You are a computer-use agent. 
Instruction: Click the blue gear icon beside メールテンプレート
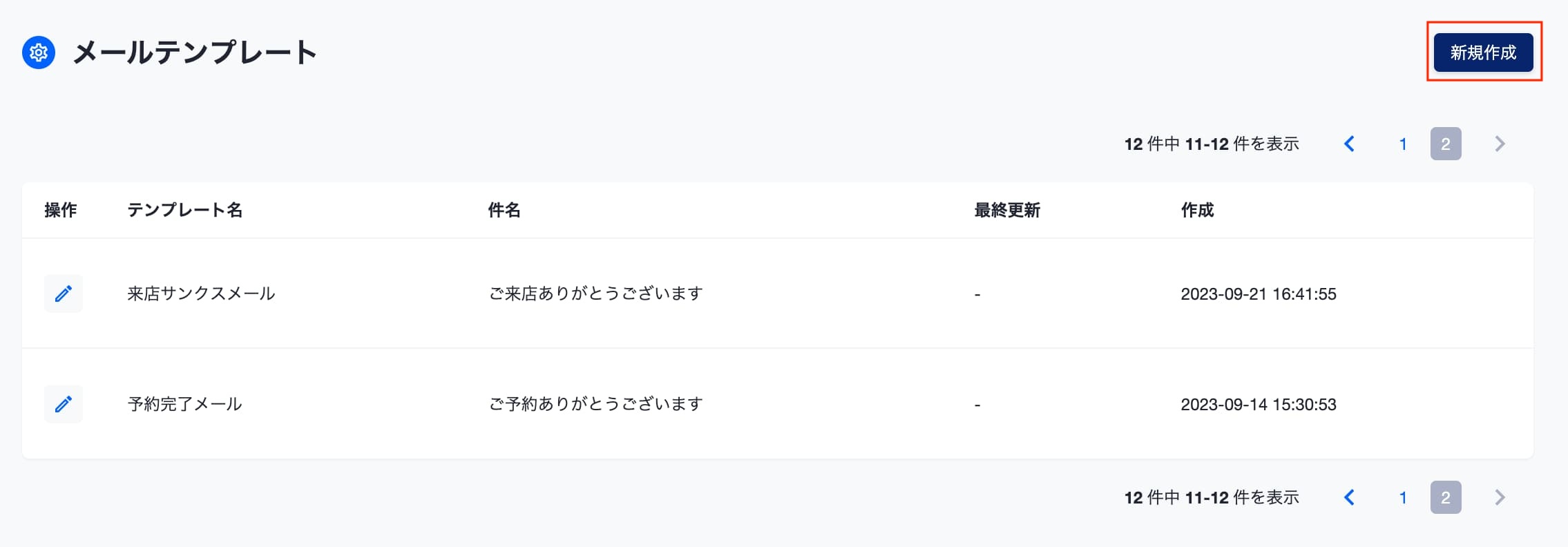(39, 52)
